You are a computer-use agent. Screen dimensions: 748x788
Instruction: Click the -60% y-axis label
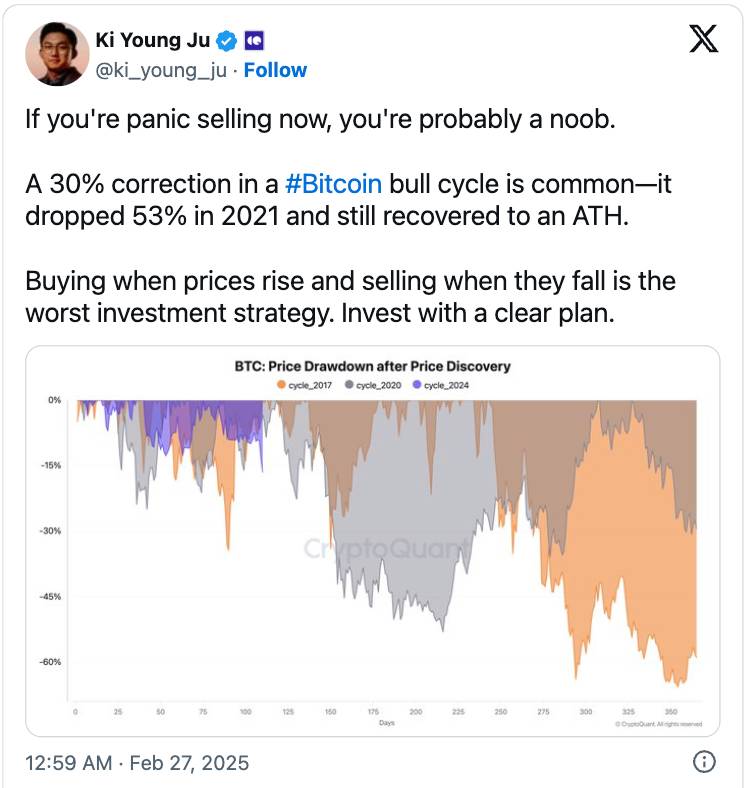coord(50,662)
